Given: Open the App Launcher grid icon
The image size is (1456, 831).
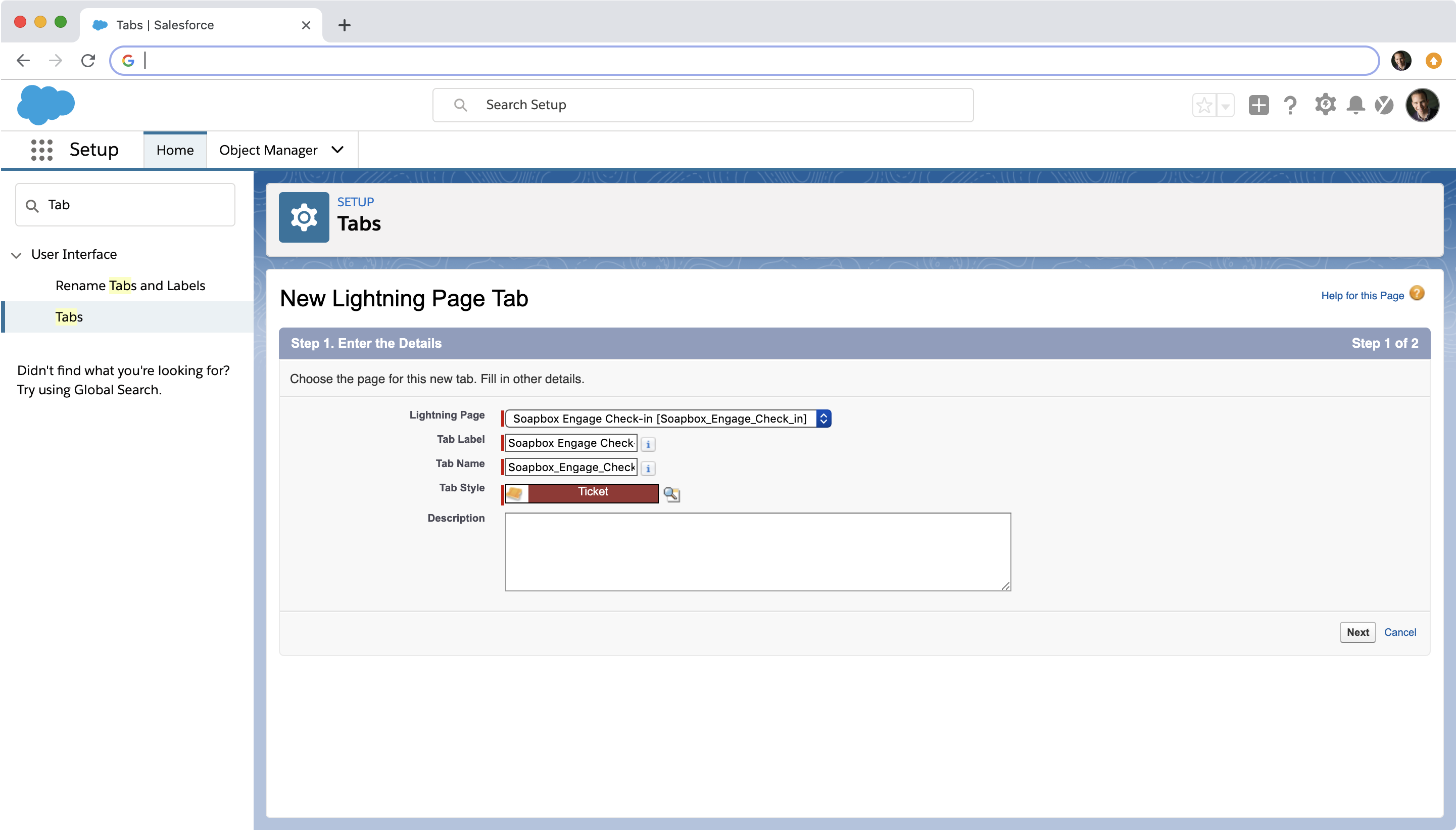Looking at the screenshot, I should 41,150.
